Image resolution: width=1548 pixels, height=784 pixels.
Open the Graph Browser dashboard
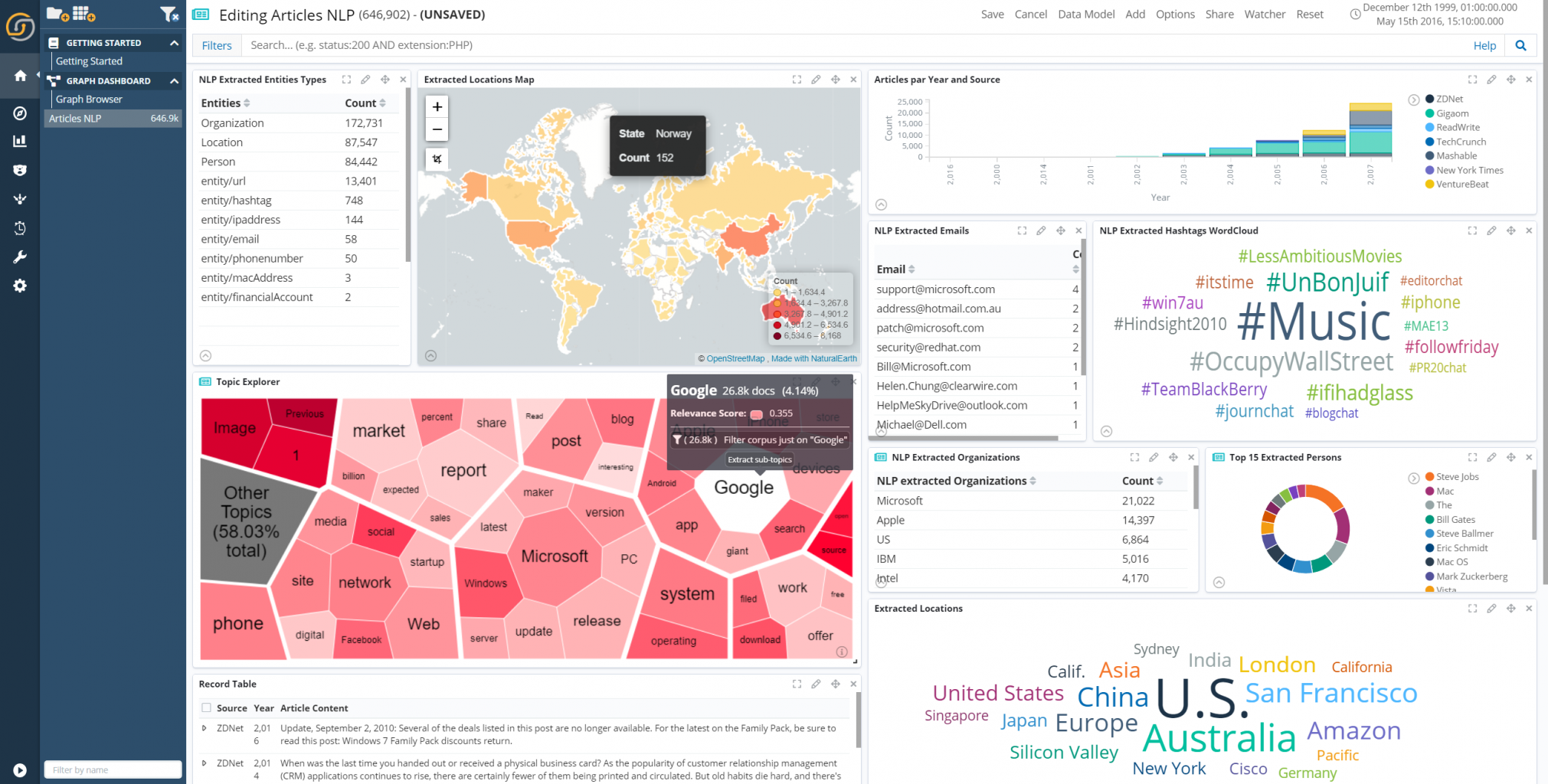[89, 100]
